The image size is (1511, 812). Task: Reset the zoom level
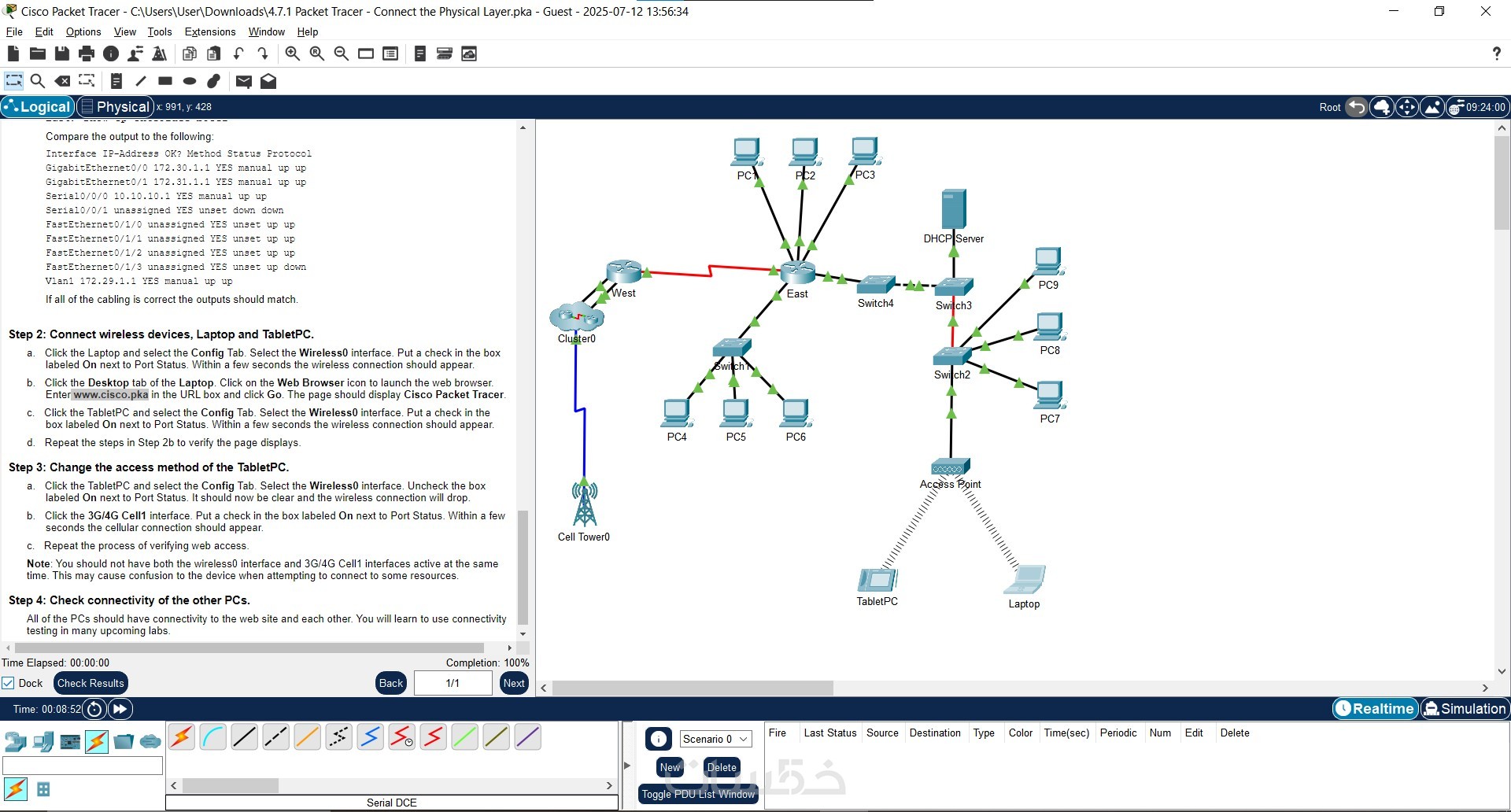click(317, 54)
